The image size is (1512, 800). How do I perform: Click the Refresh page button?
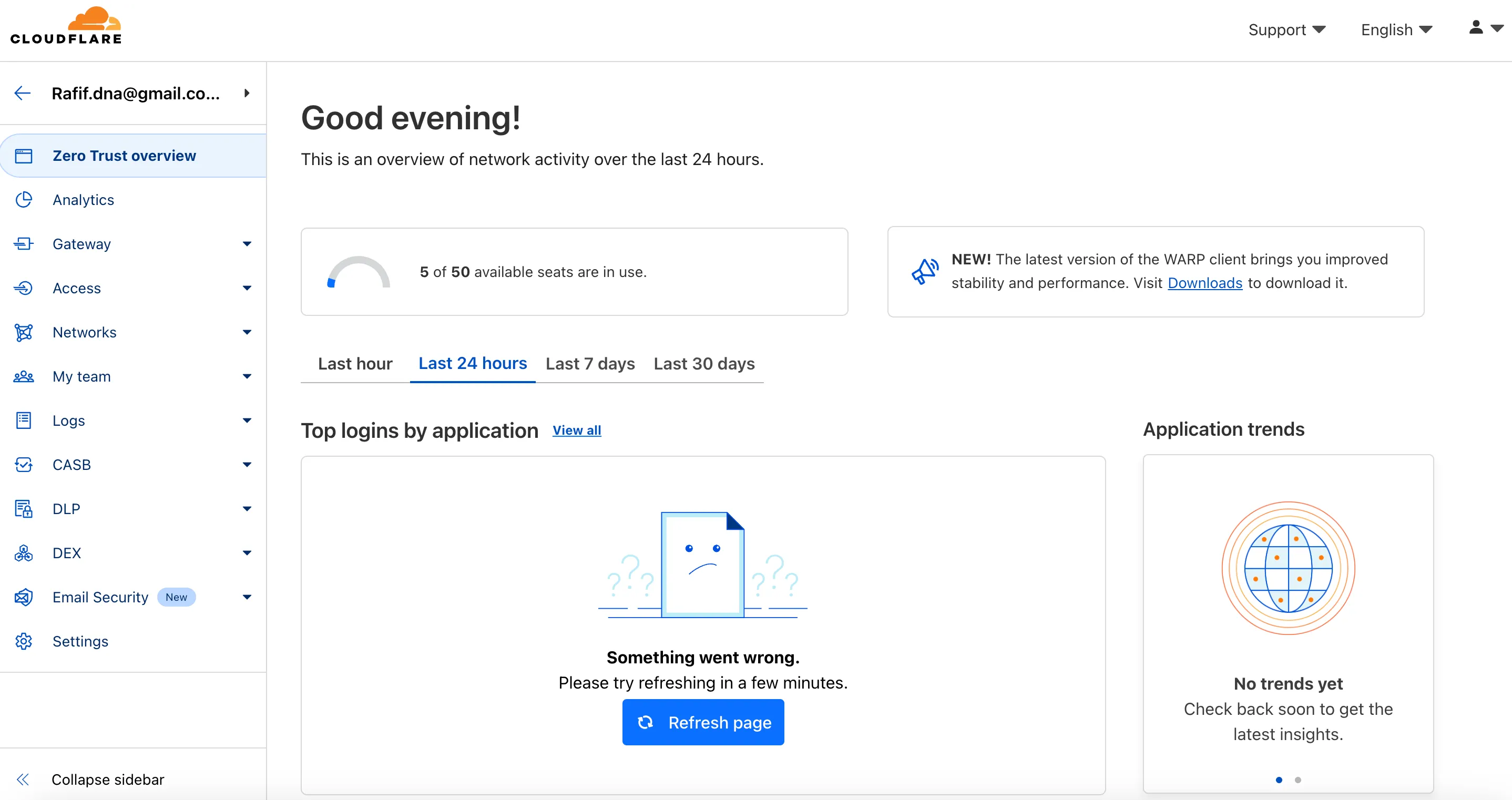coord(702,722)
